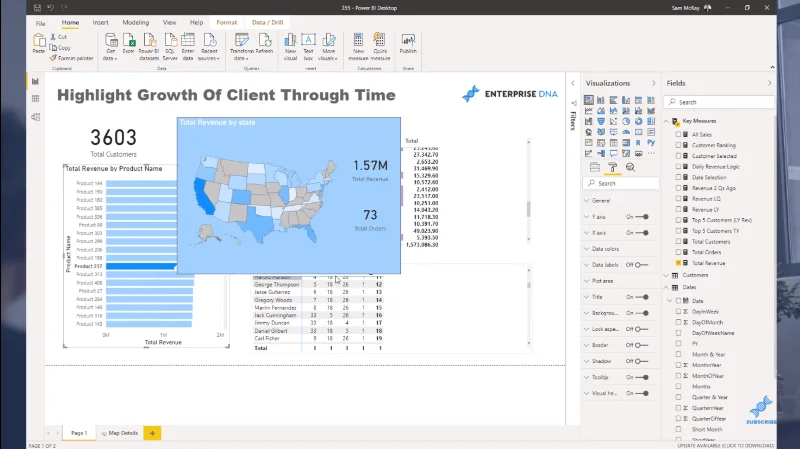800x449 pixels.
Task: Enable the Shadow switch
Action: (641, 361)
